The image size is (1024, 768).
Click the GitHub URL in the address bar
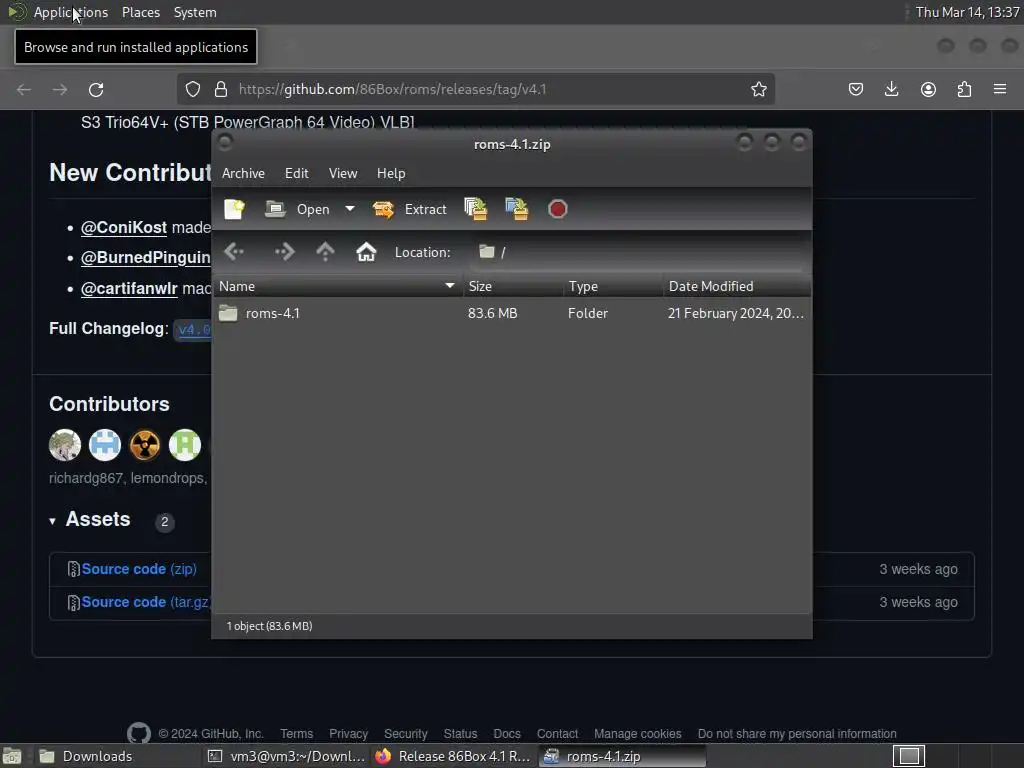[x=392, y=89]
